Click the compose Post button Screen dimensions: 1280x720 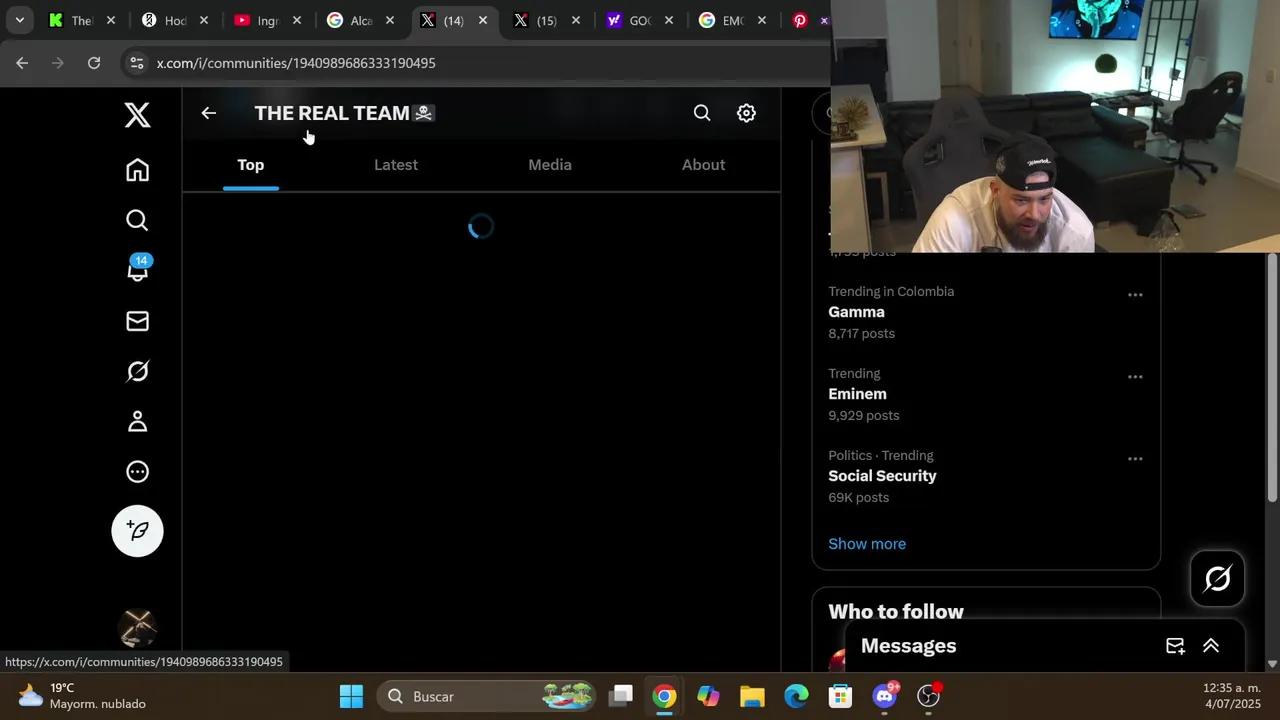(x=137, y=531)
